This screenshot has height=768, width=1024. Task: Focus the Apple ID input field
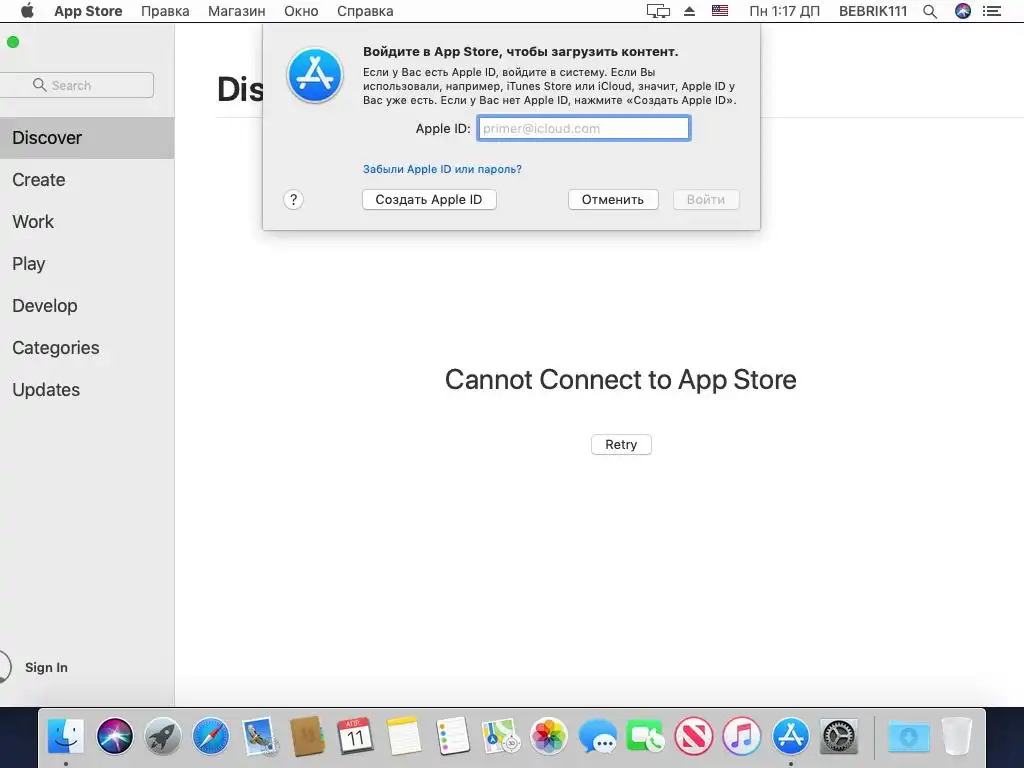[x=583, y=129]
